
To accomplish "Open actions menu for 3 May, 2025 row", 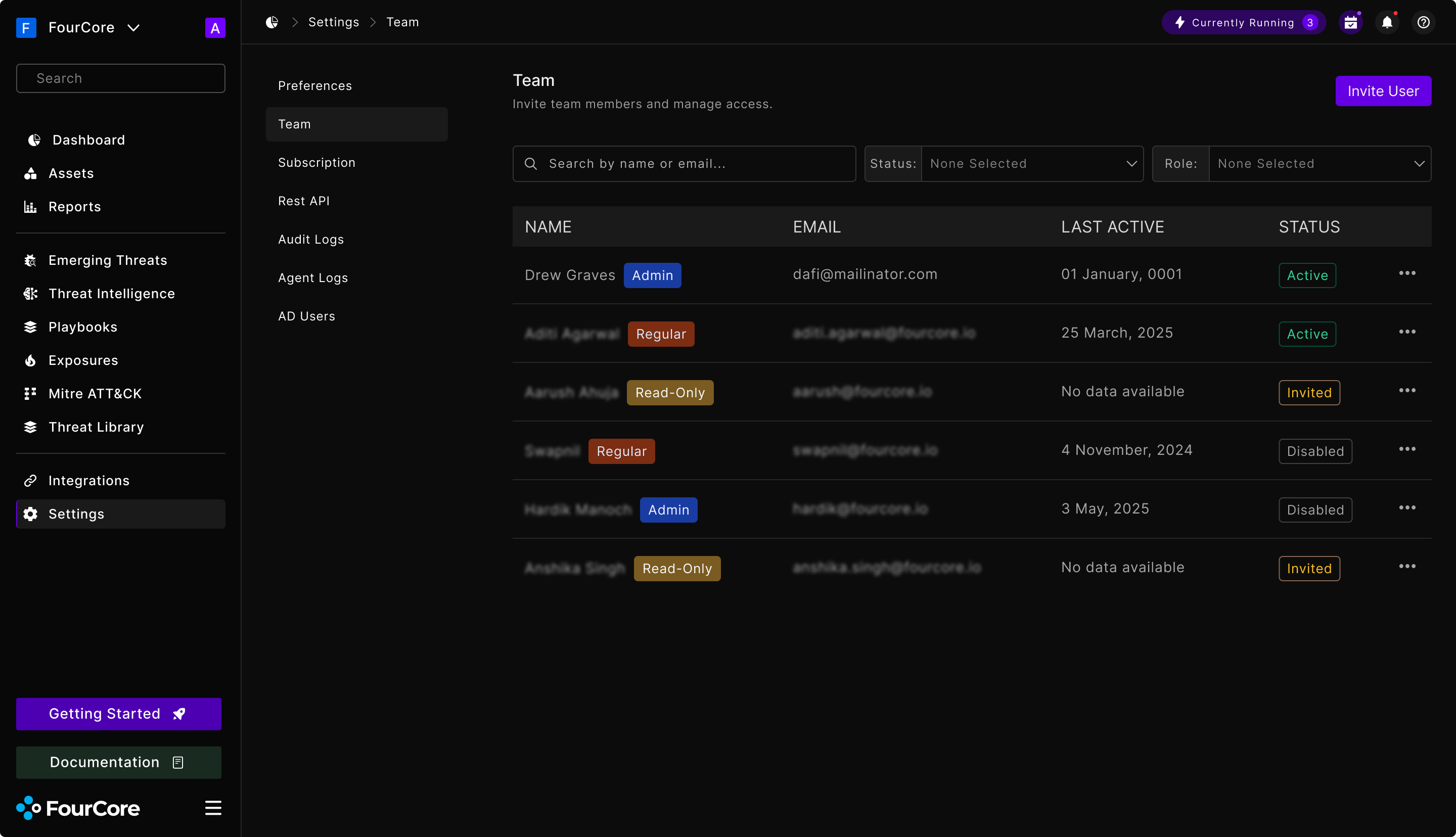I will [1407, 507].
